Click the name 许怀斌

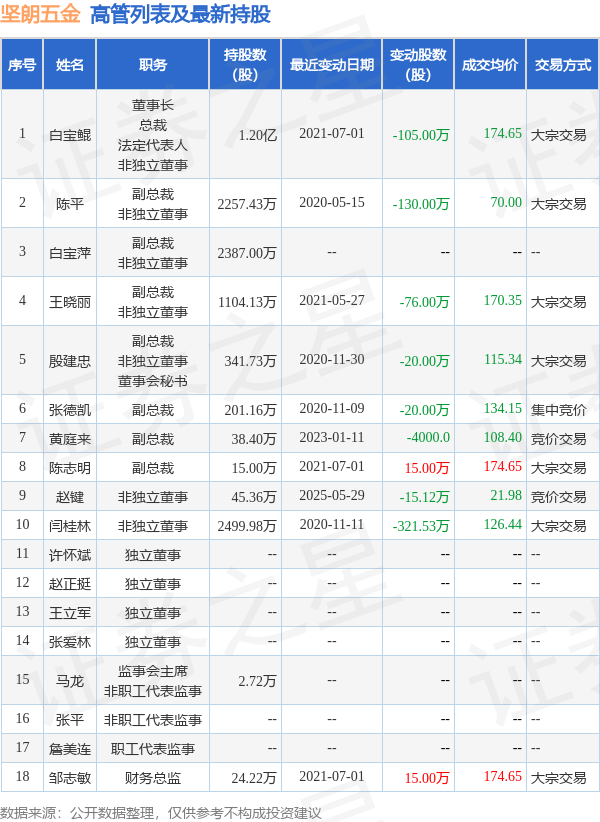[x=70, y=555]
